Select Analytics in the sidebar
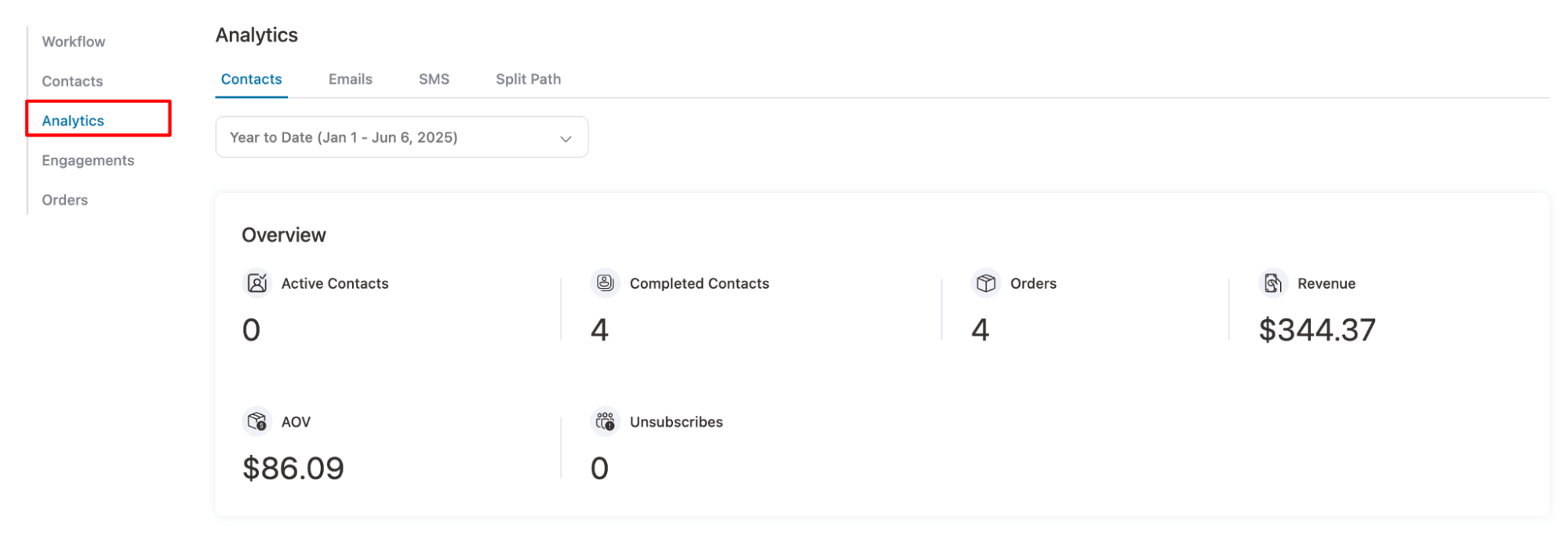This screenshot has width=1568, height=535. [73, 121]
